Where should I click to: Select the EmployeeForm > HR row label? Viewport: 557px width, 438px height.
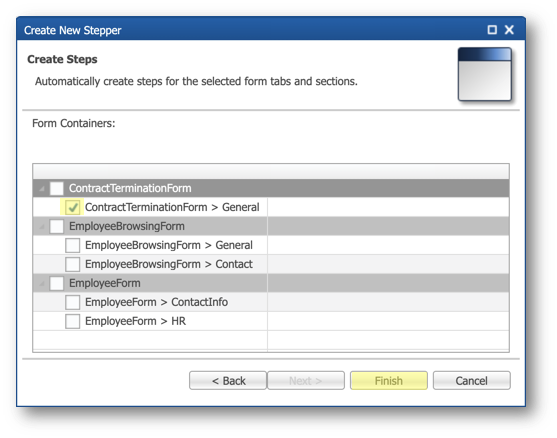pyautogui.click(x=135, y=321)
